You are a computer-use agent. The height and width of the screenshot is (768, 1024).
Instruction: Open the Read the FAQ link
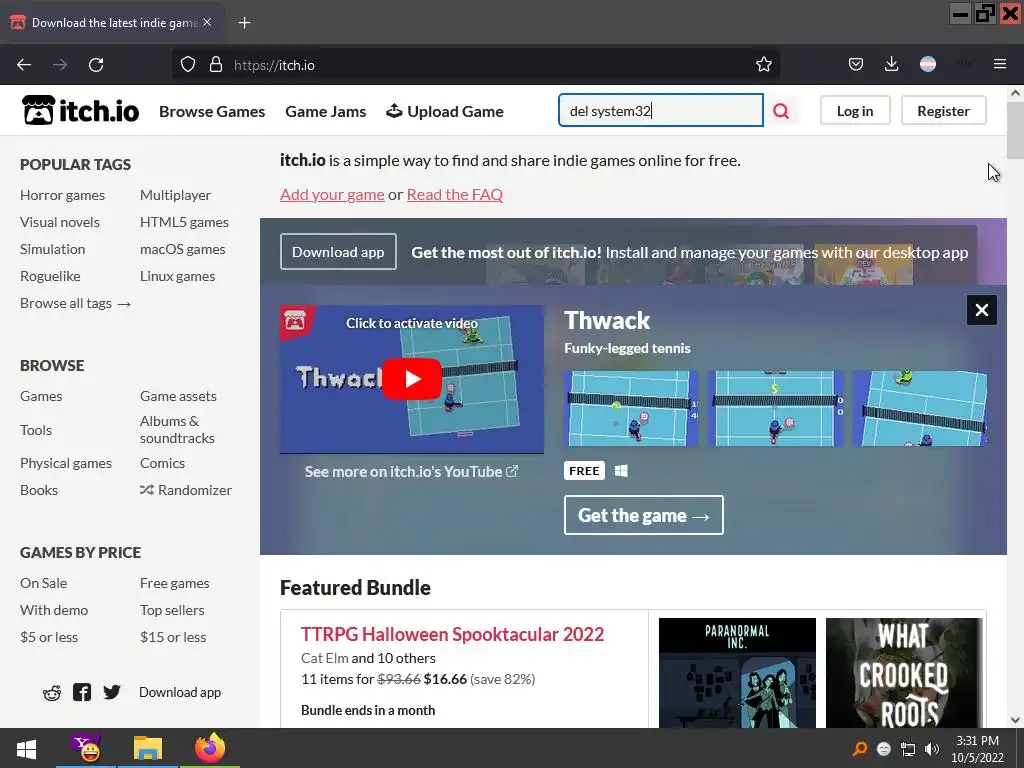click(x=455, y=195)
